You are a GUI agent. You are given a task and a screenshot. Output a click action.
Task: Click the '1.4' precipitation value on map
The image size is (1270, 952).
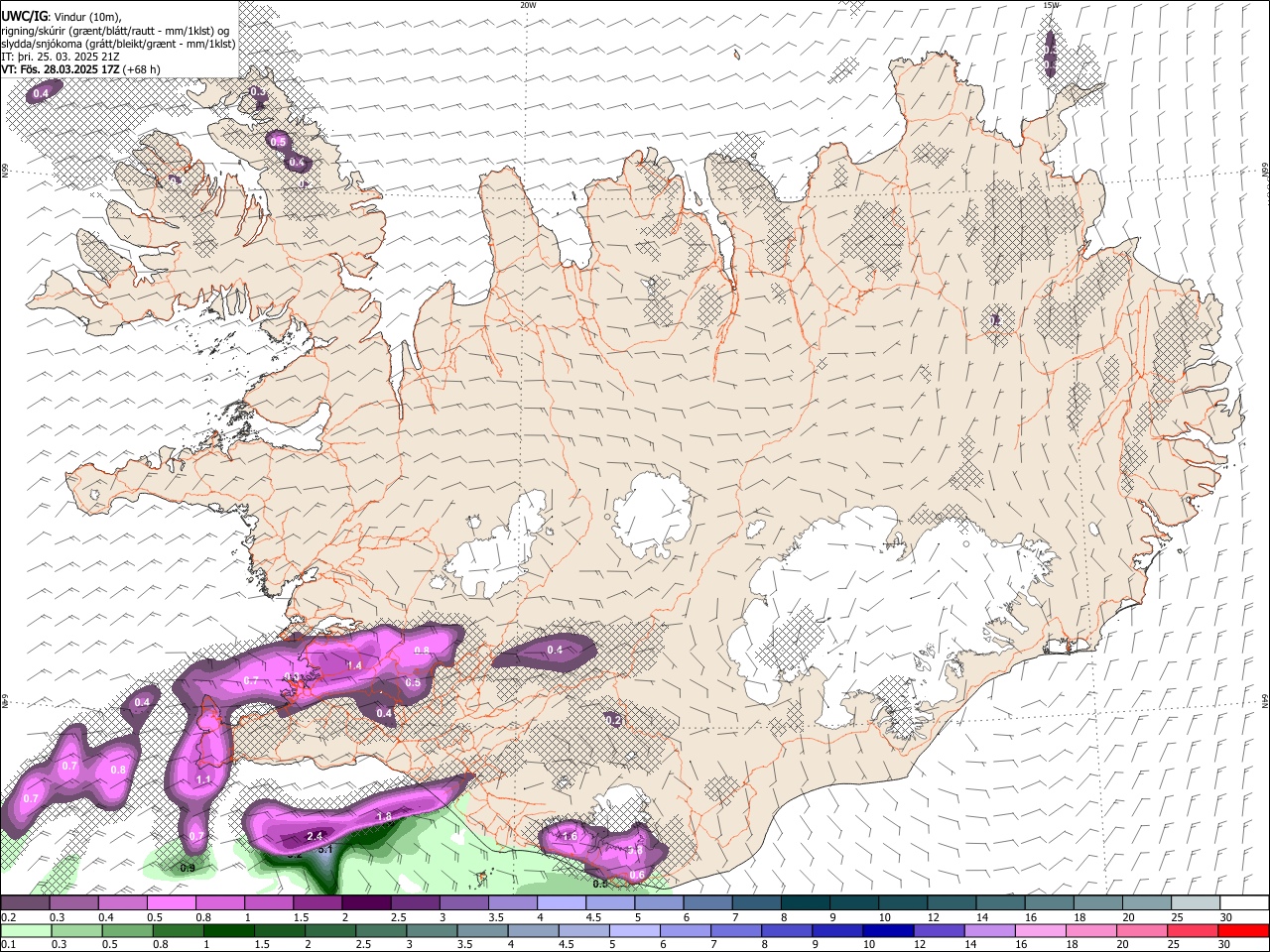tap(354, 666)
